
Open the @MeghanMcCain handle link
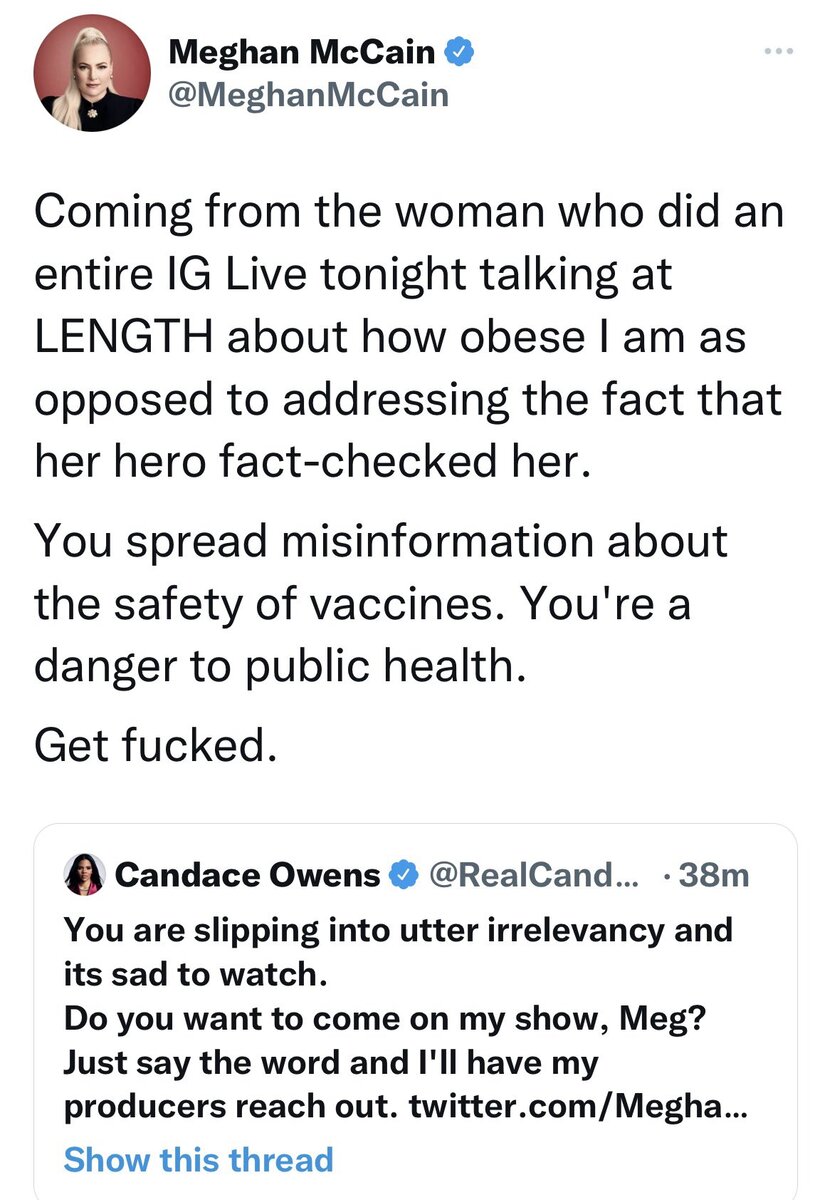[x=309, y=95]
